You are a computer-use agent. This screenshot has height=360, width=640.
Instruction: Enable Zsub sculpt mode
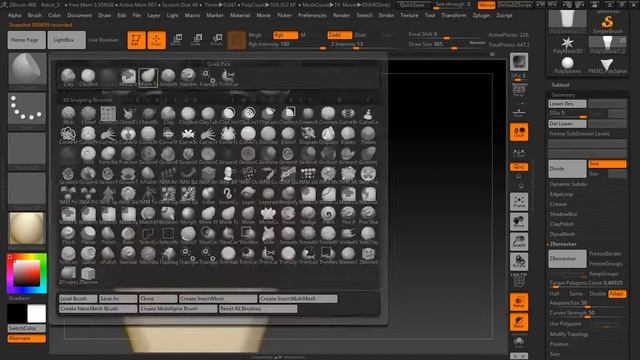point(360,35)
